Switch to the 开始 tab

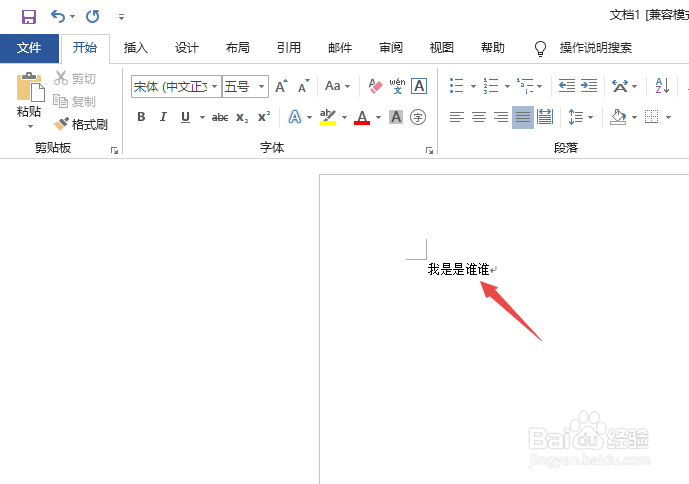tap(85, 47)
